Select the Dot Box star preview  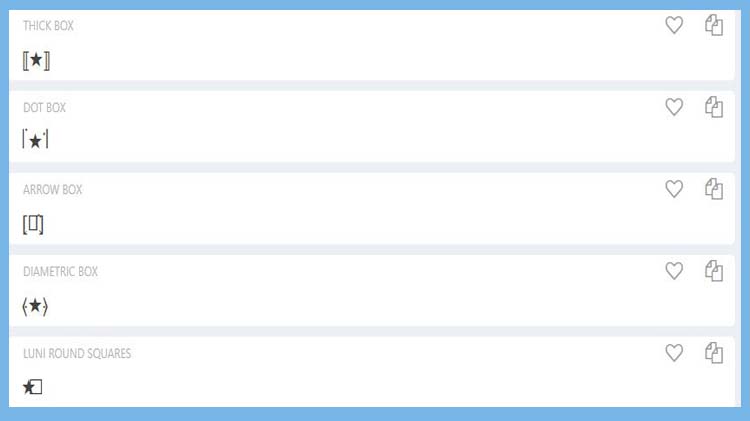pyautogui.click(x=35, y=139)
